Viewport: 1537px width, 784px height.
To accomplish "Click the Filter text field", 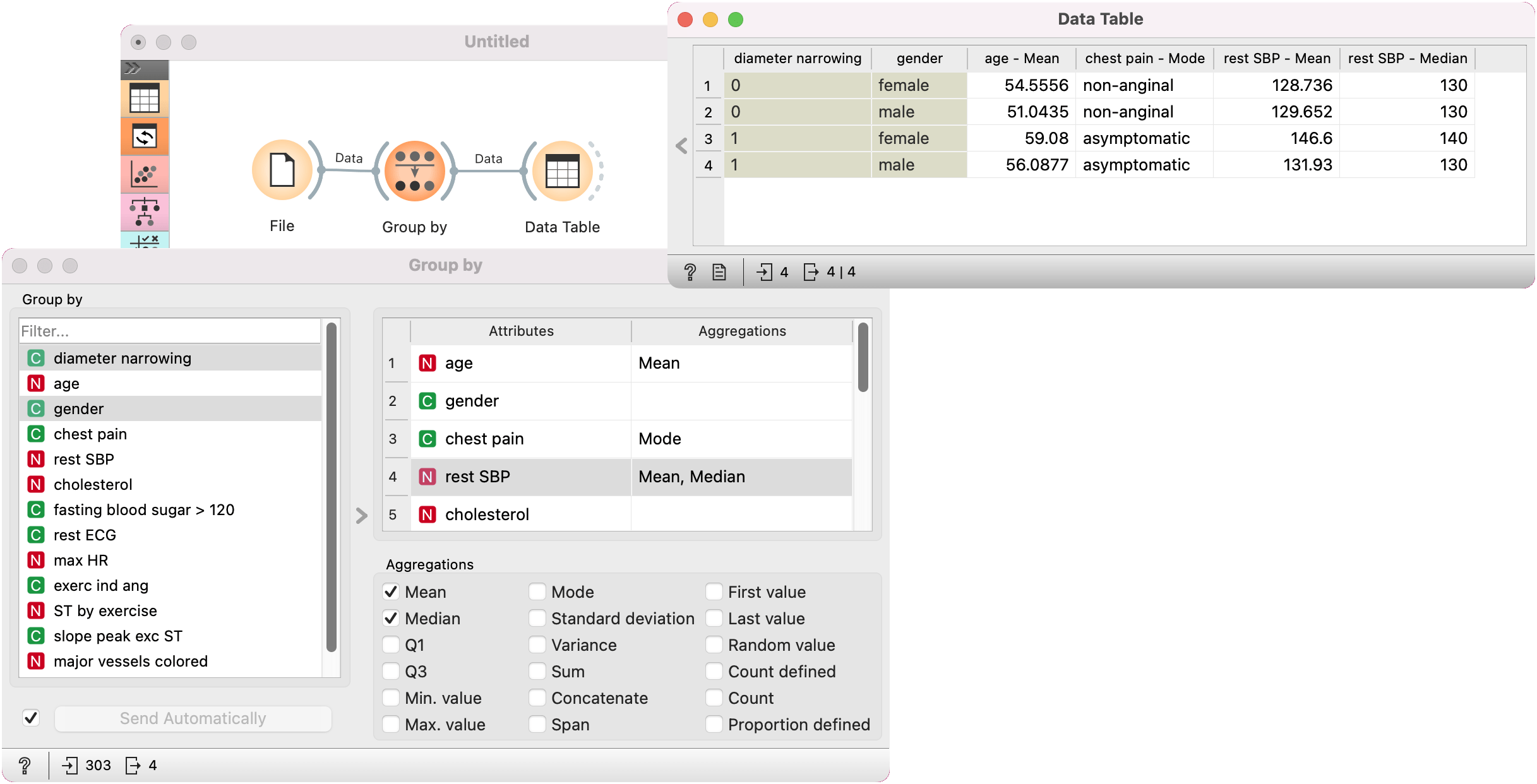I will click(x=169, y=331).
